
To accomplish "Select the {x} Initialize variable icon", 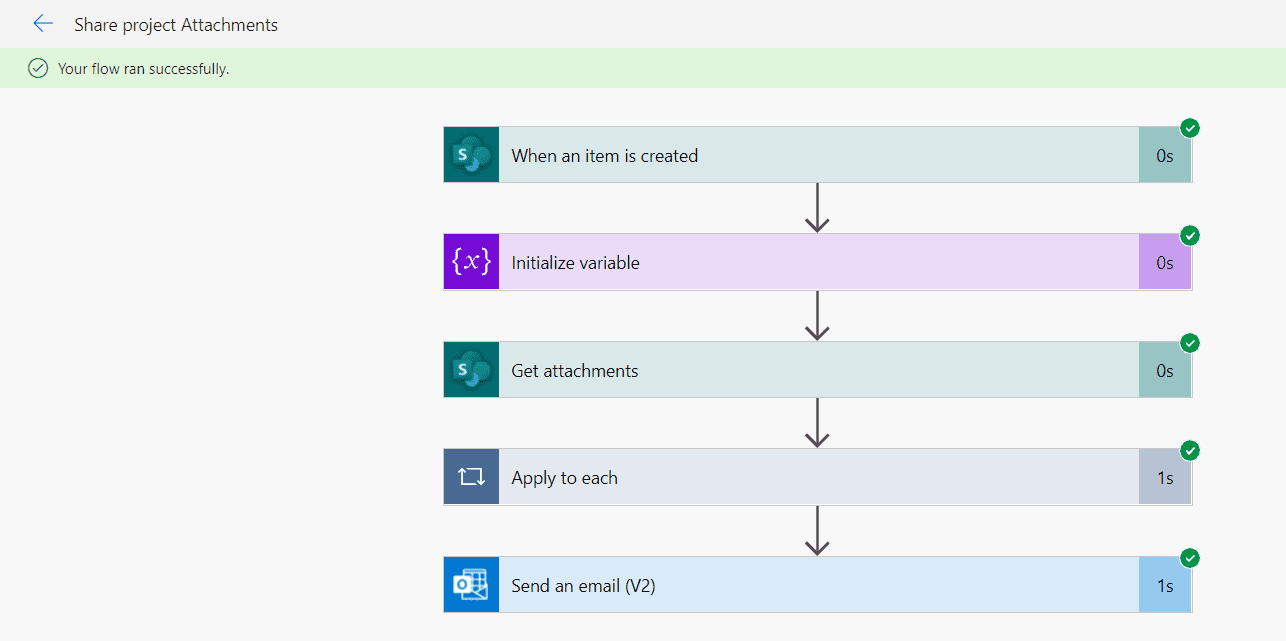I will click(x=470, y=261).
